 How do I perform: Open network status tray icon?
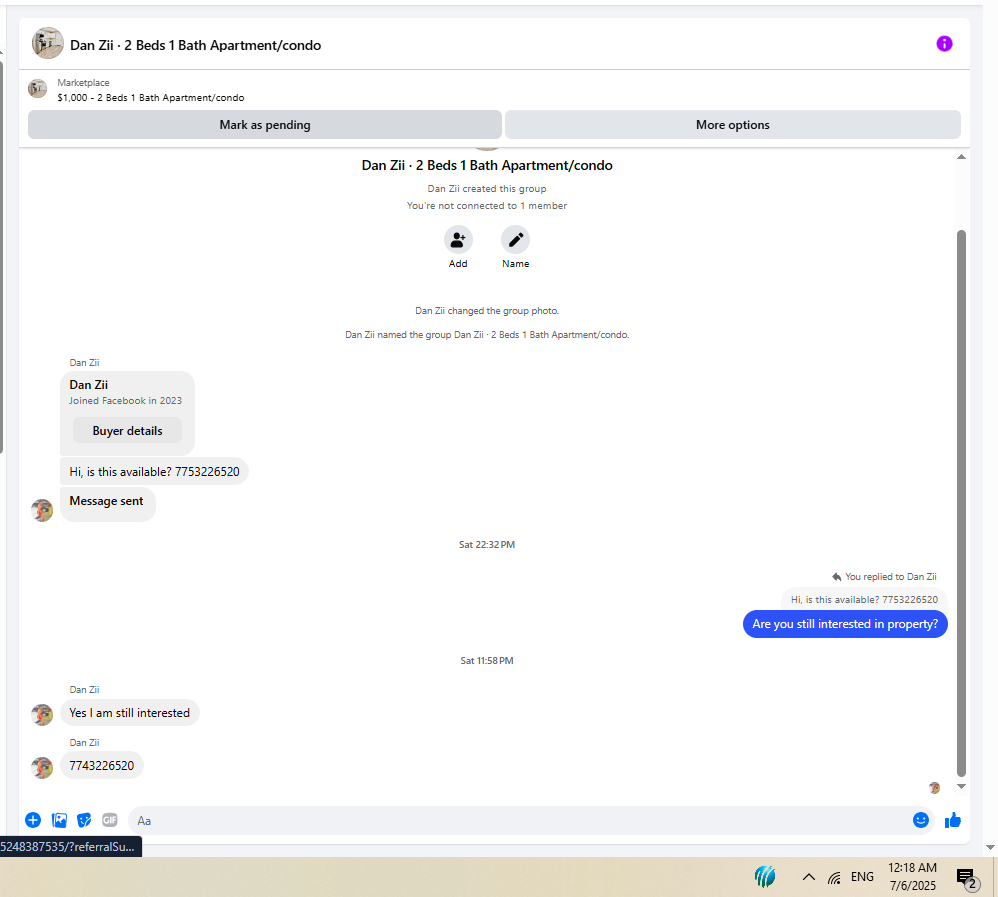click(834, 878)
